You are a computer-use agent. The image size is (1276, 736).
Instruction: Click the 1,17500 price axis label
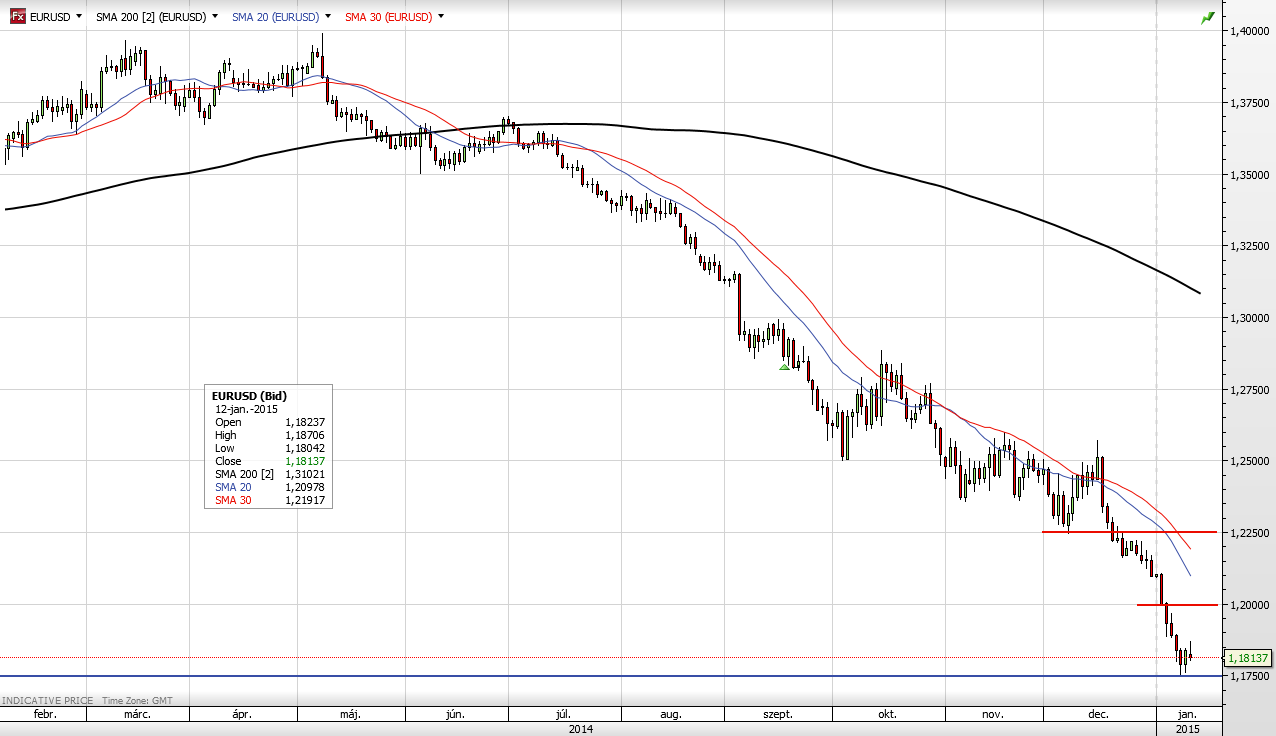click(x=1250, y=677)
